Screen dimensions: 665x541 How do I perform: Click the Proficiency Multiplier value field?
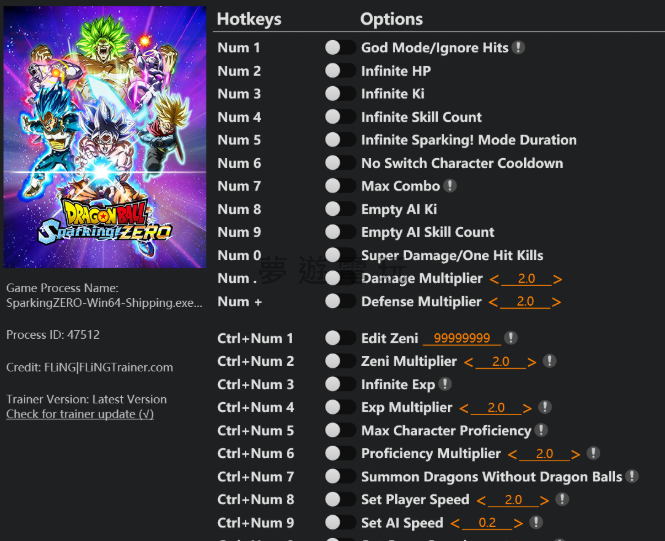coord(544,454)
